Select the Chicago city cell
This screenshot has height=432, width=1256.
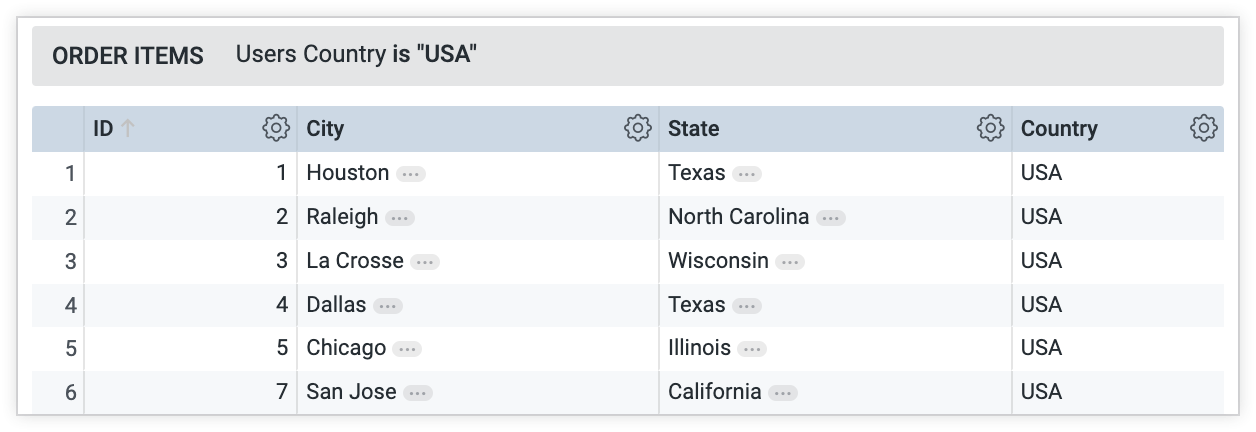tap(346, 348)
